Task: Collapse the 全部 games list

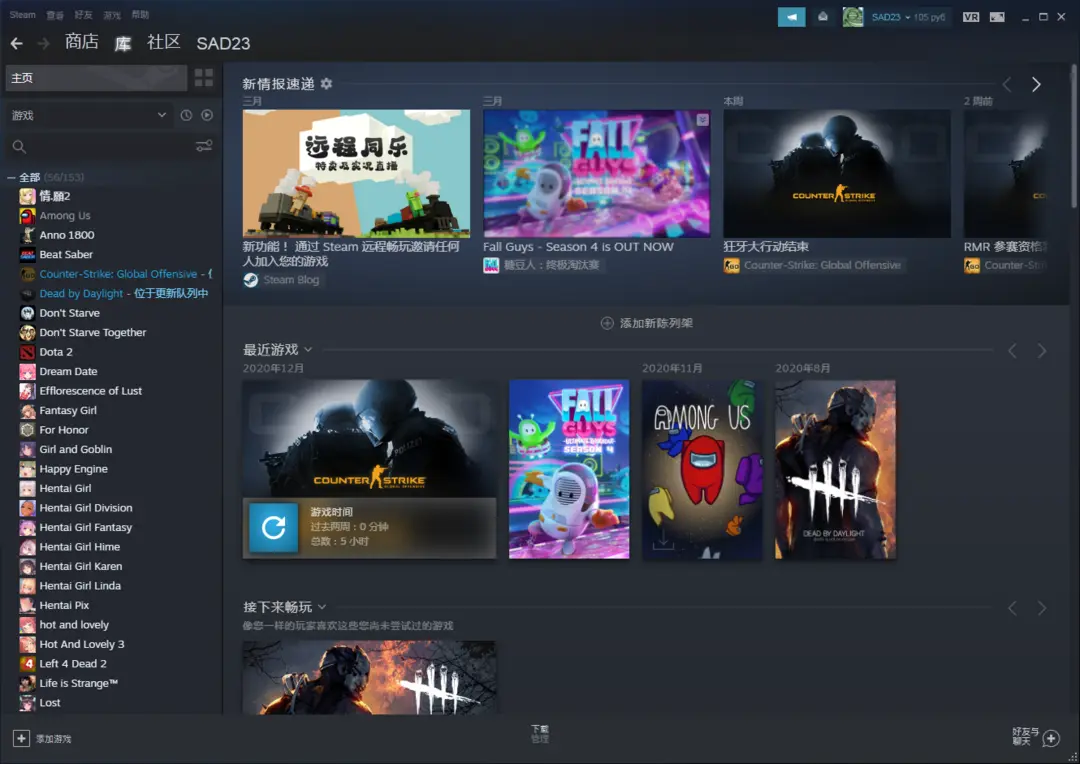Action: pyautogui.click(x=11, y=178)
